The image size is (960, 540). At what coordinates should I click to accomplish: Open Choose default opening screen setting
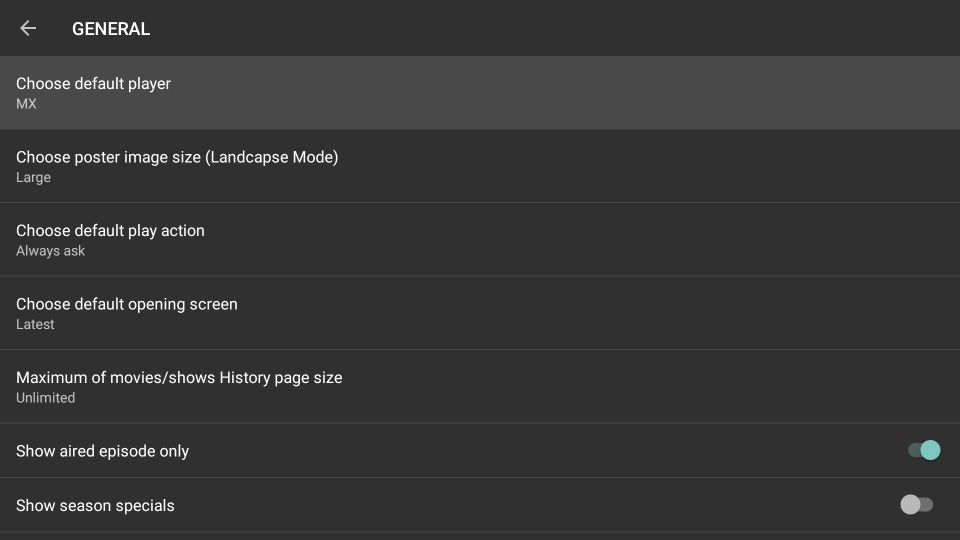tap(480, 313)
